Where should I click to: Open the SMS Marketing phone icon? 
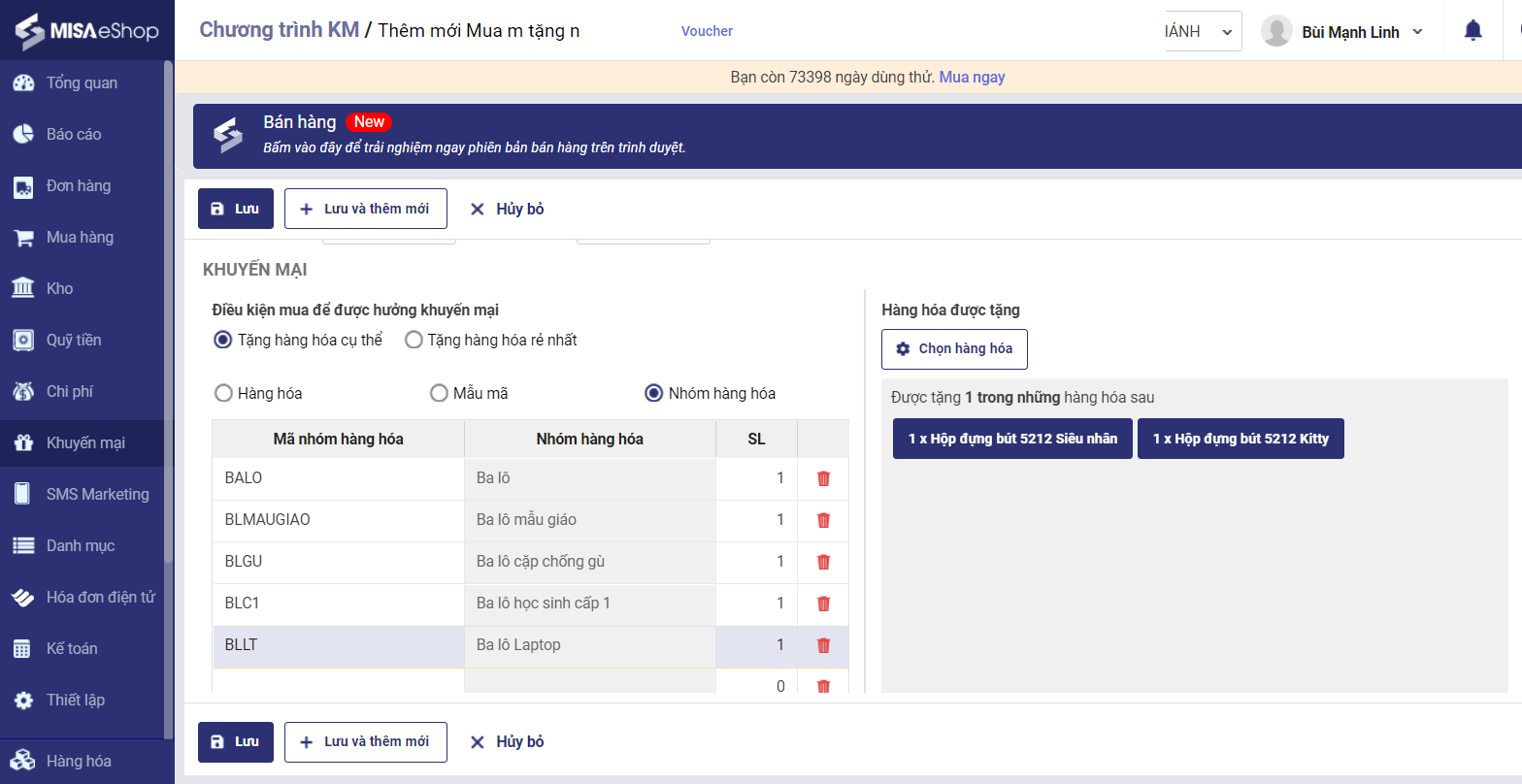coord(23,494)
